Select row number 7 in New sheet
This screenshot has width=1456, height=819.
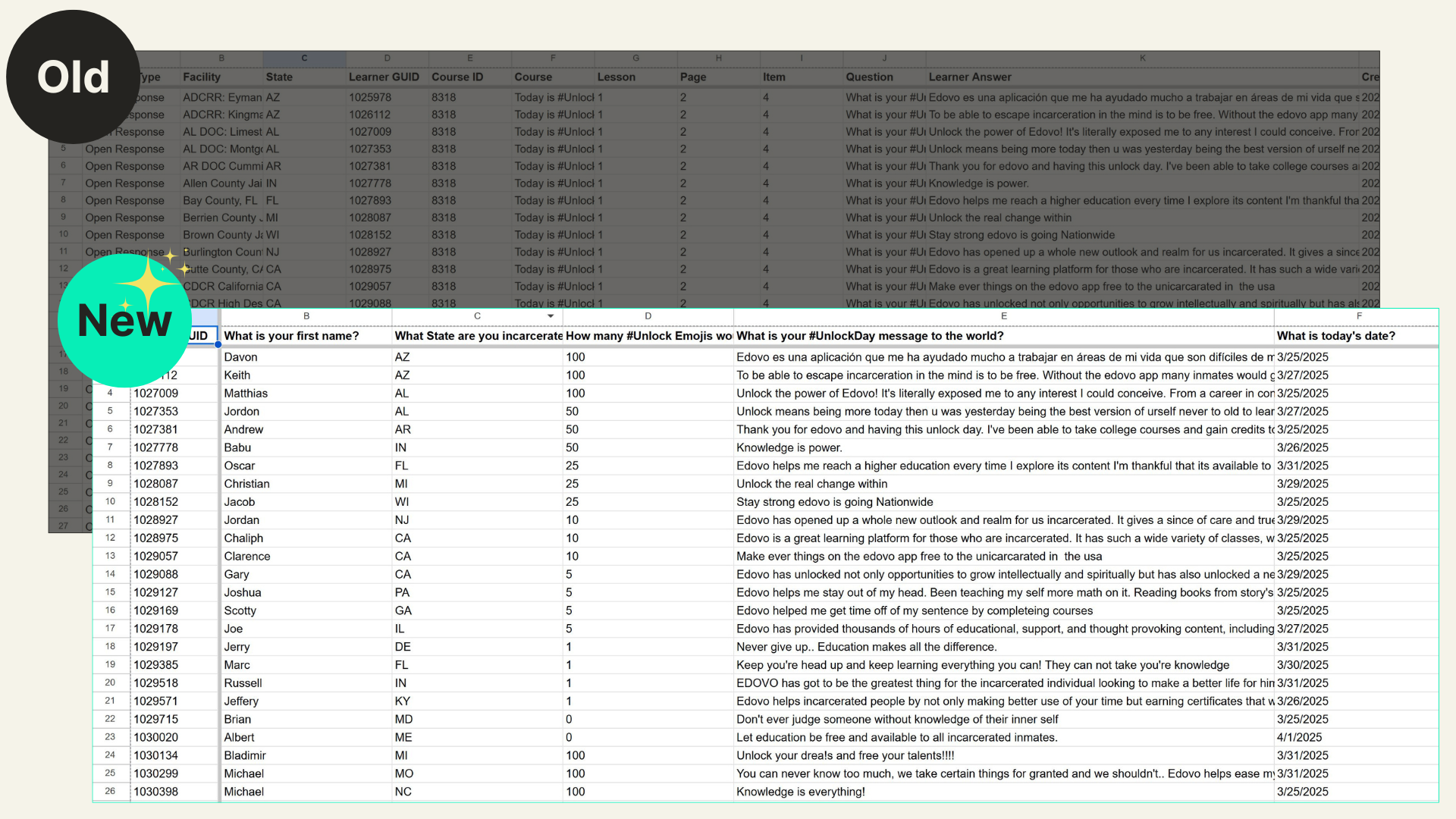[111, 448]
